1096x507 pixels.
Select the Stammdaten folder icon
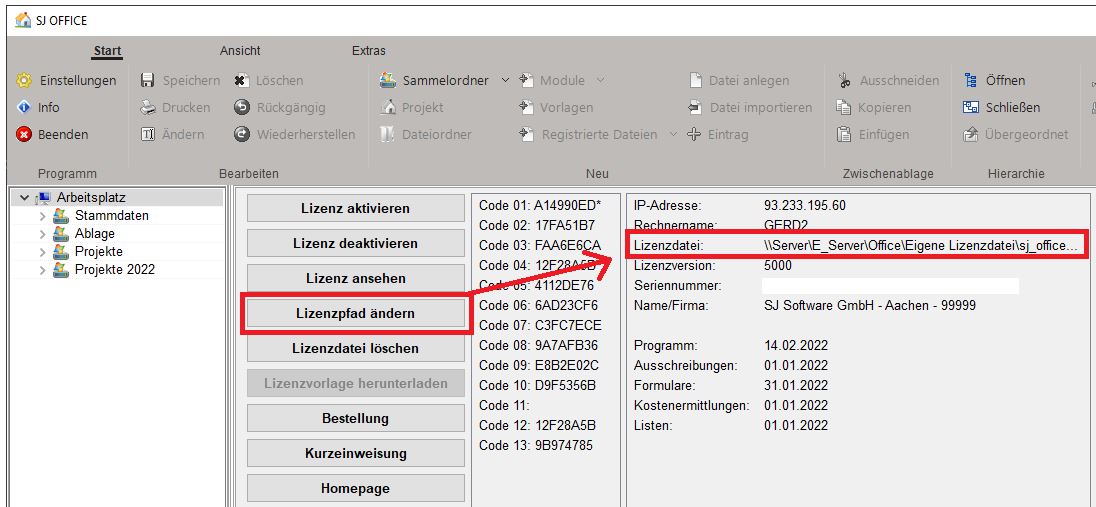[x=61, y=216]
